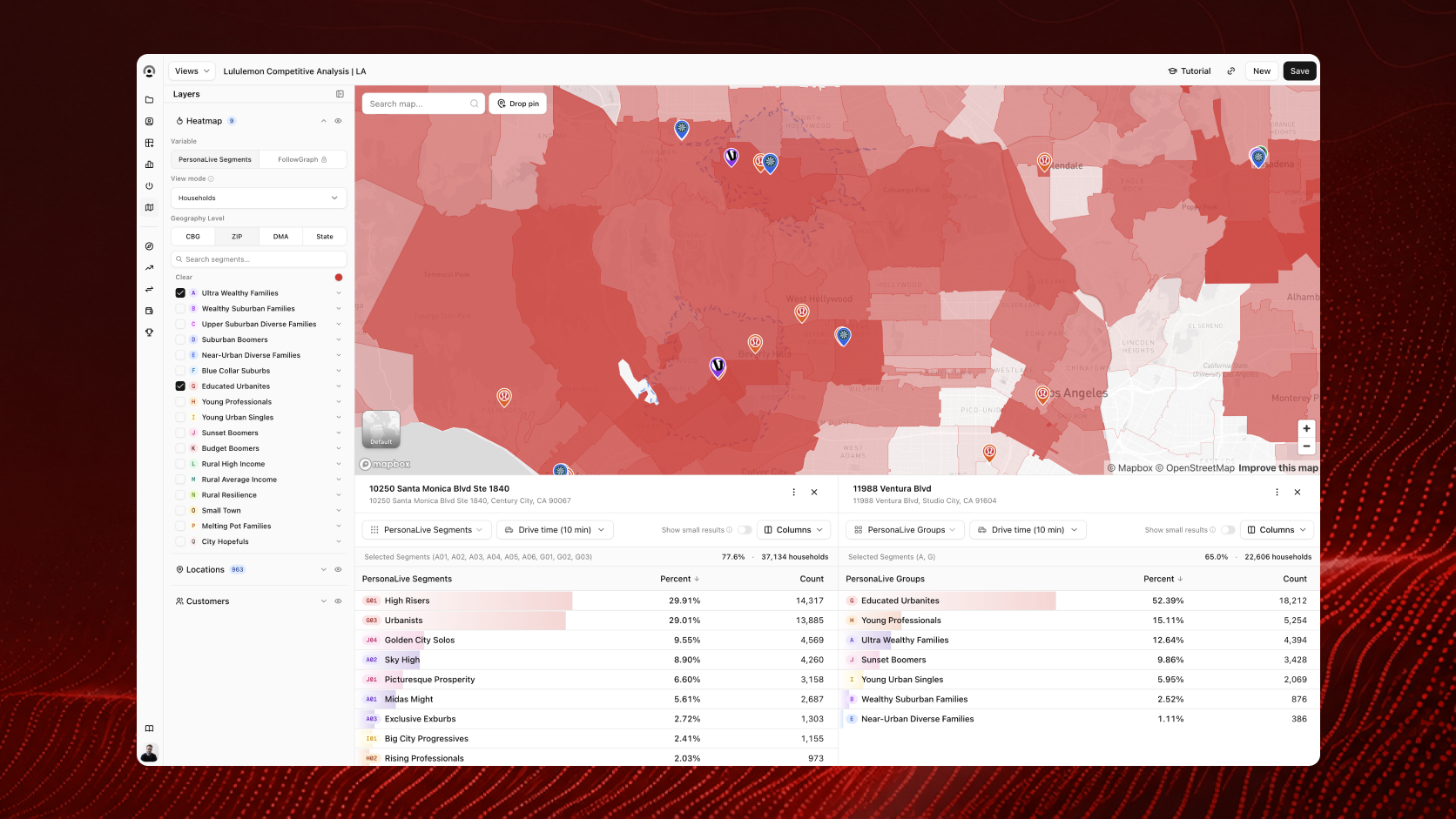Click the New button

pos(1262,71)
